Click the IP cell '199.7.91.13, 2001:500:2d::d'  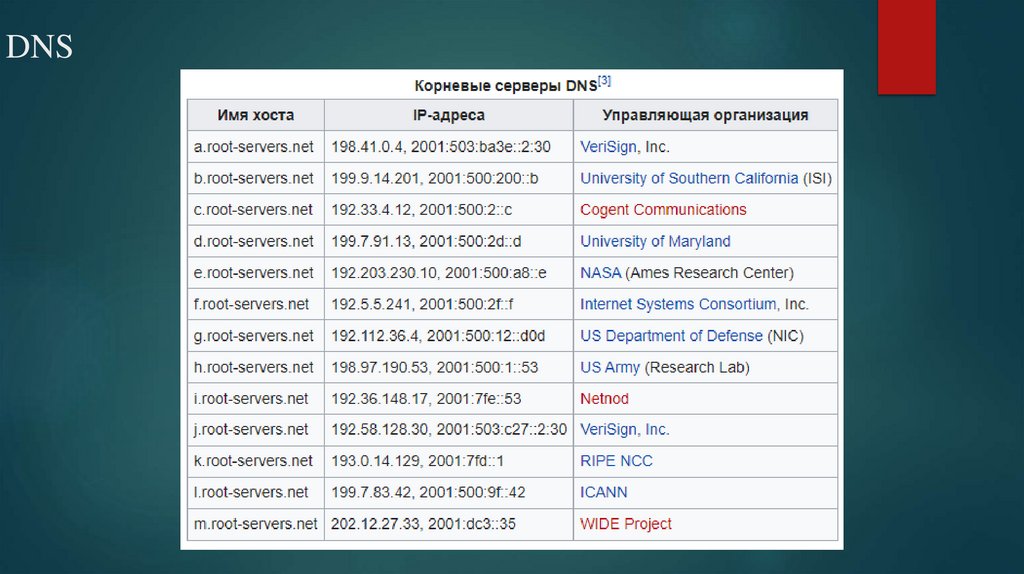449,241
